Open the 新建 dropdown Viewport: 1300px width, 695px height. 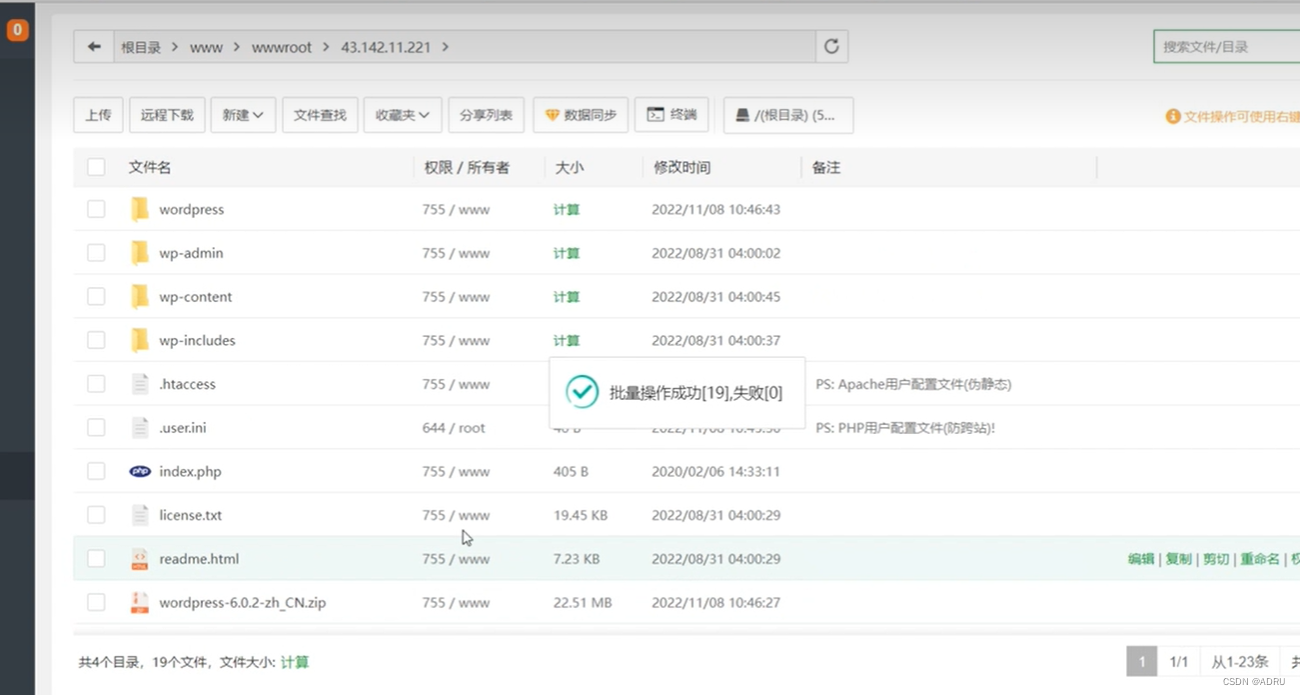pos(243,115)
